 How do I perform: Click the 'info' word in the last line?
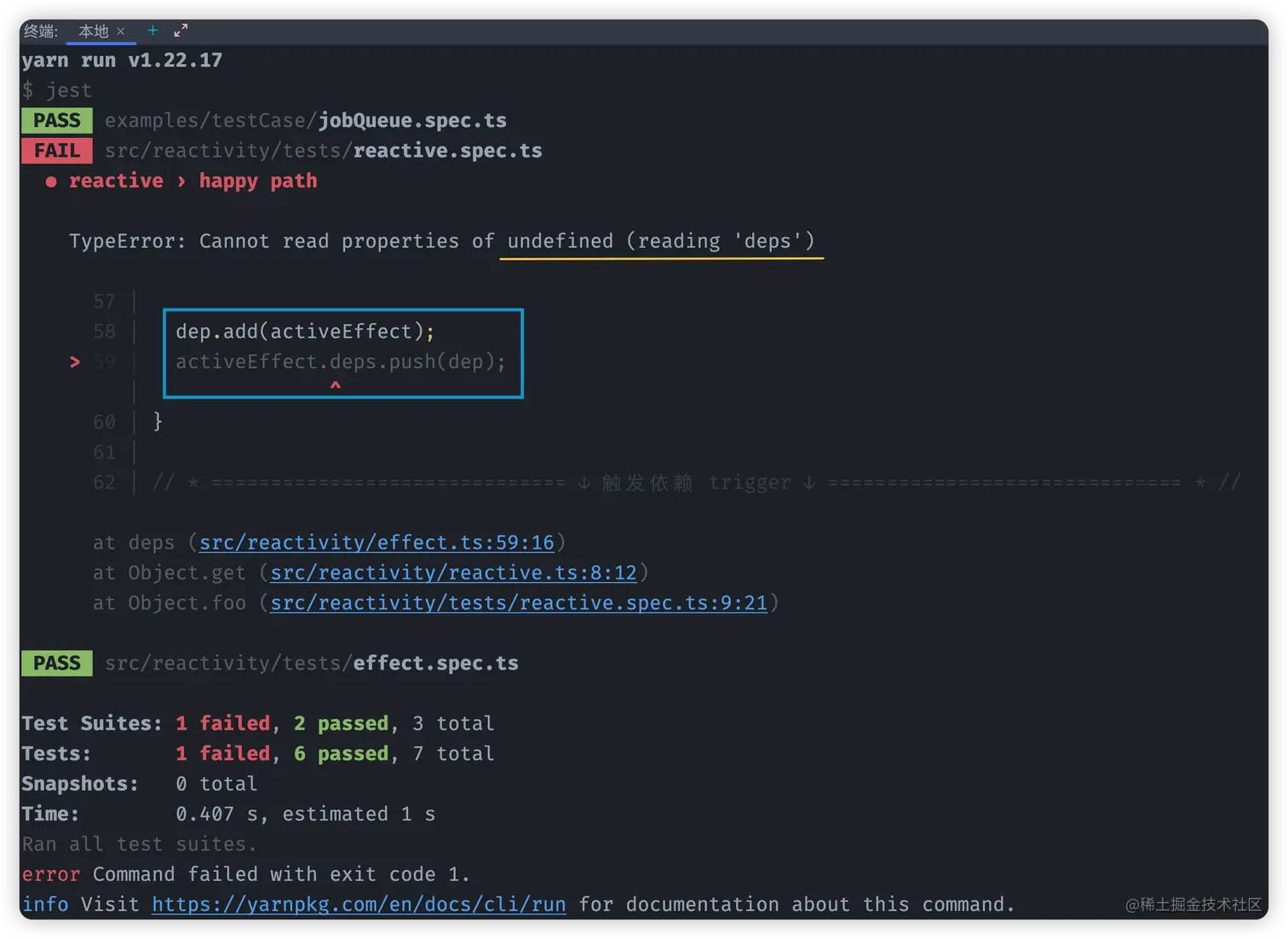(45, 905)
